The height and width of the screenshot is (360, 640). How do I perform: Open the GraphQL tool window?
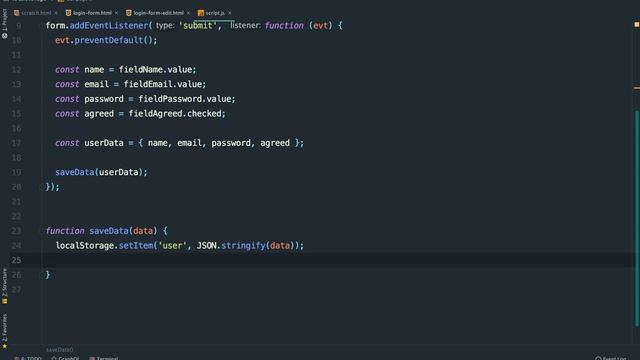click(65, 358)
